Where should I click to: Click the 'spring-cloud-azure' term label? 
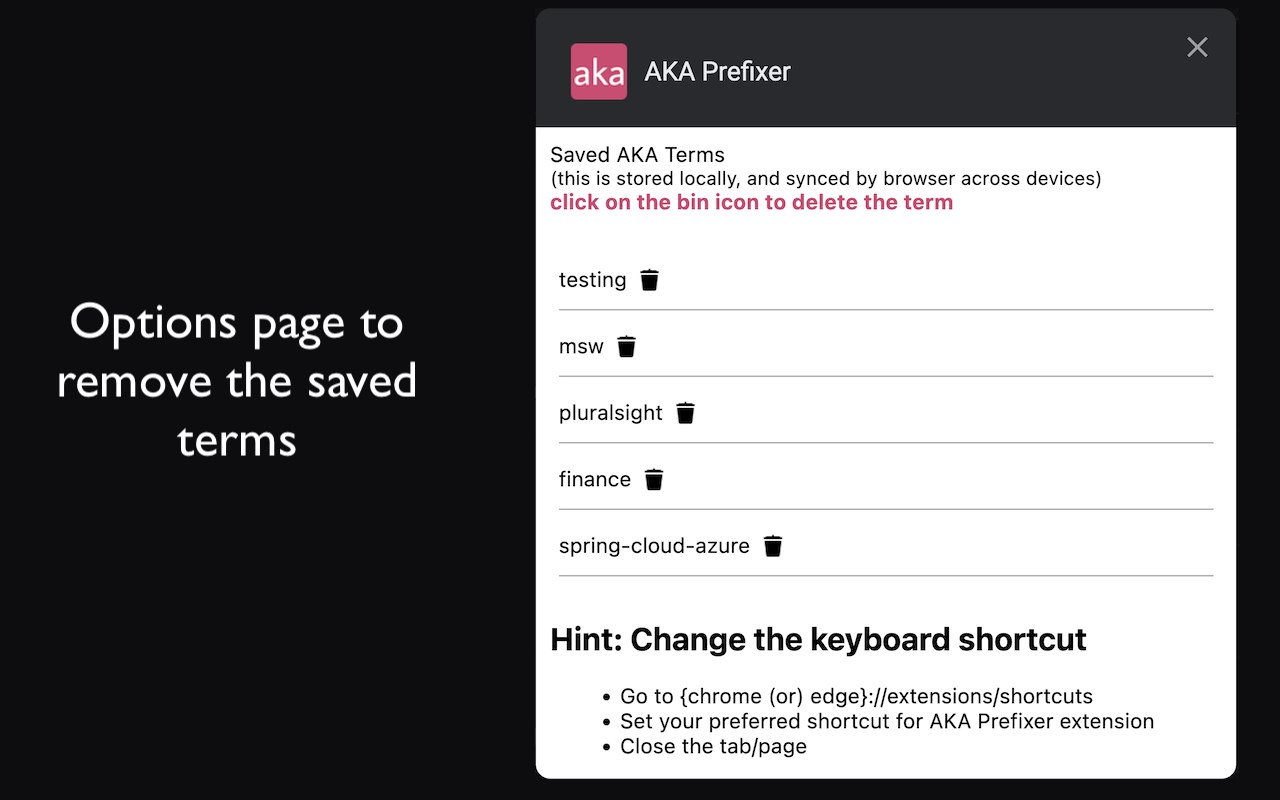point(654,546)
